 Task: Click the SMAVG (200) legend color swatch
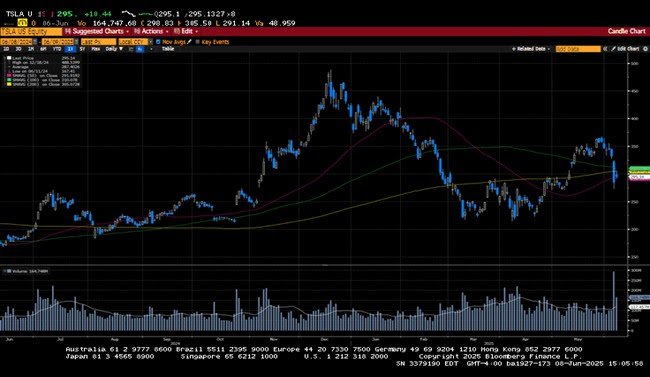tap(9, 84)
